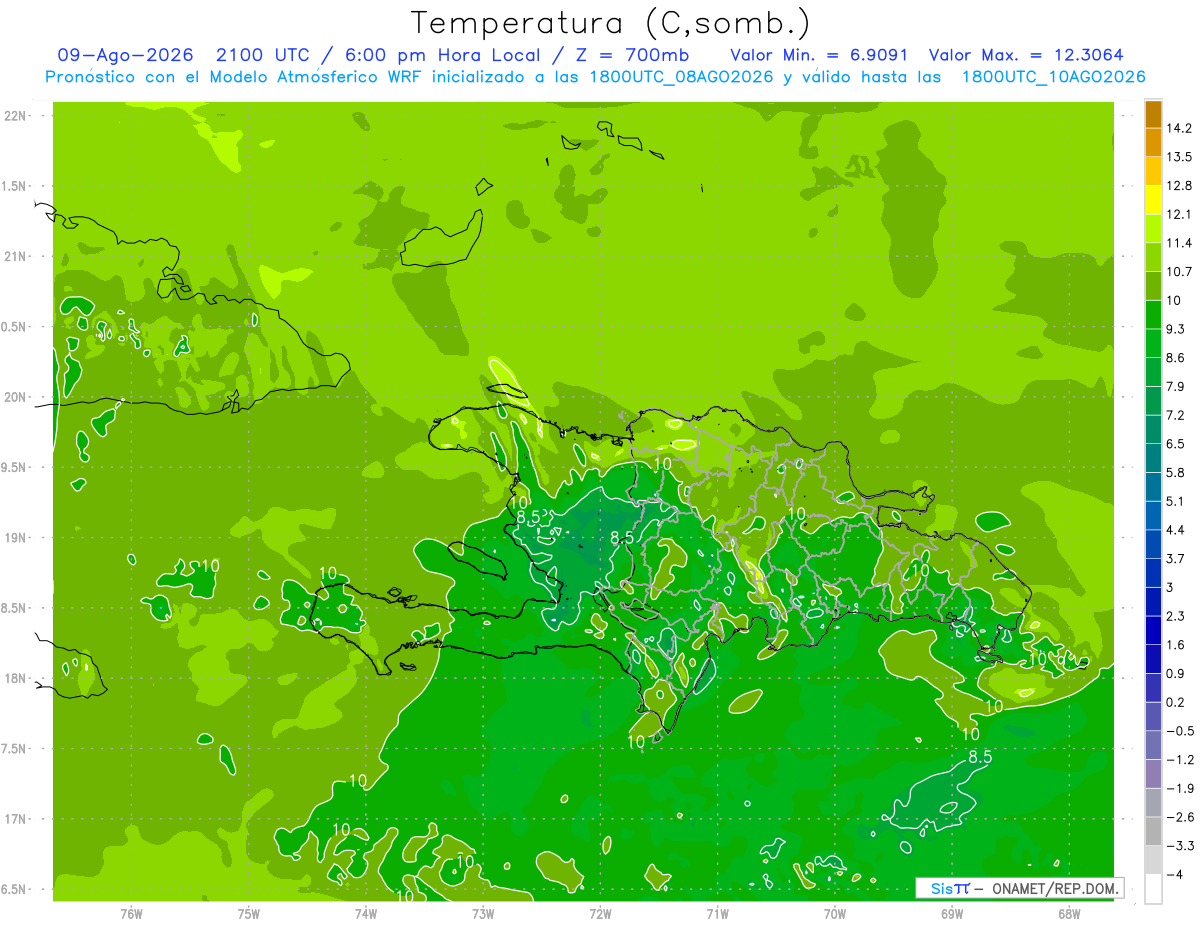Click the '70W' longitude label
The width and height of the screenshot is (1200, 927).
point(834,912)
